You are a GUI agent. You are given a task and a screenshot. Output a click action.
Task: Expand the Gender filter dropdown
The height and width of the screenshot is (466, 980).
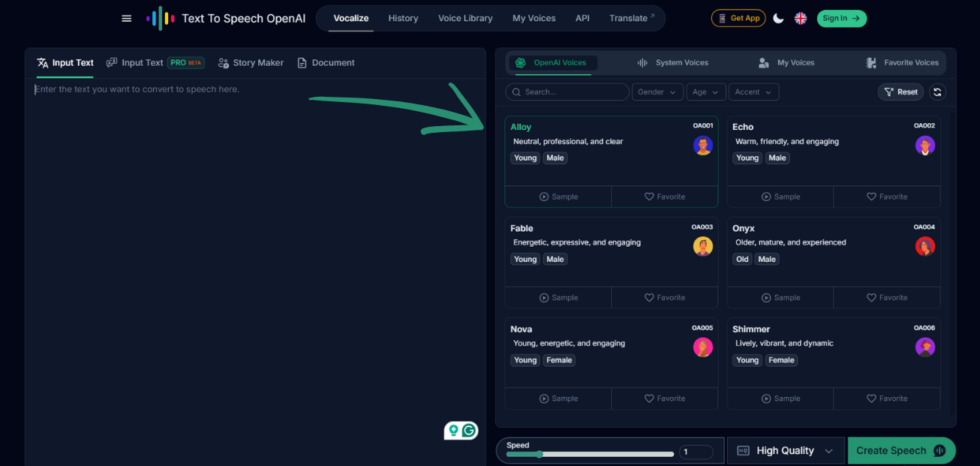point(657,92)
